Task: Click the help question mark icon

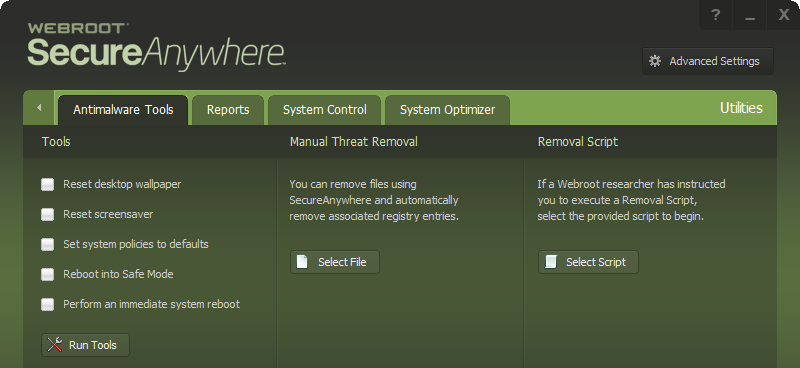Action: pos(715,15)
